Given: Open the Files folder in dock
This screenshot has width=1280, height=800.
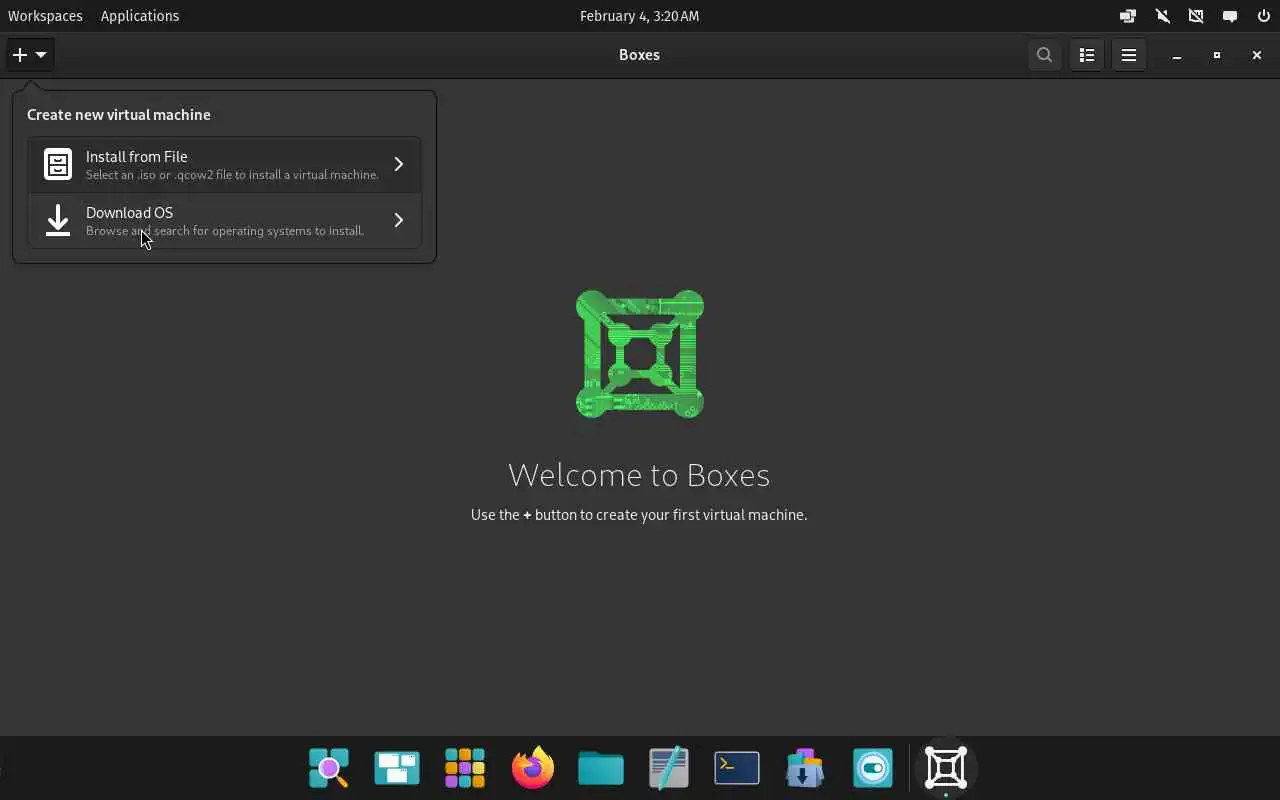Looking at the screenshot, I should [601, 768].
